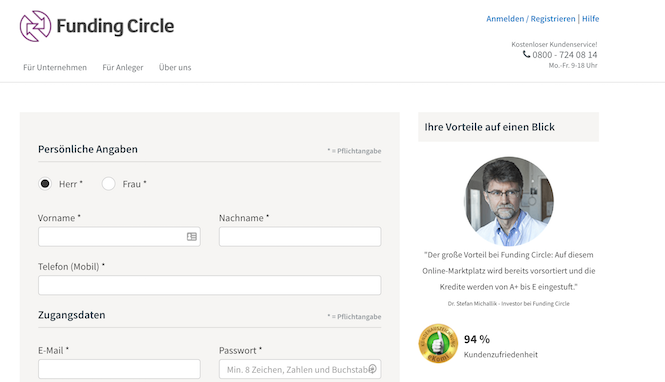
Task: Focus the Vorname input field
Action: coord(119,237)
